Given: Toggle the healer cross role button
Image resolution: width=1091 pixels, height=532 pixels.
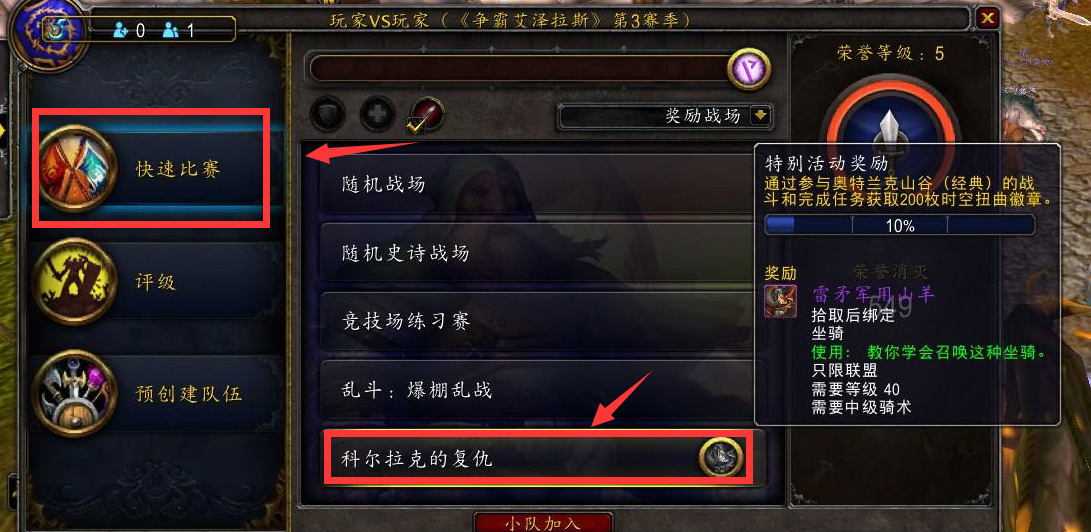Looking at the screenshot, I should [378, 114].
